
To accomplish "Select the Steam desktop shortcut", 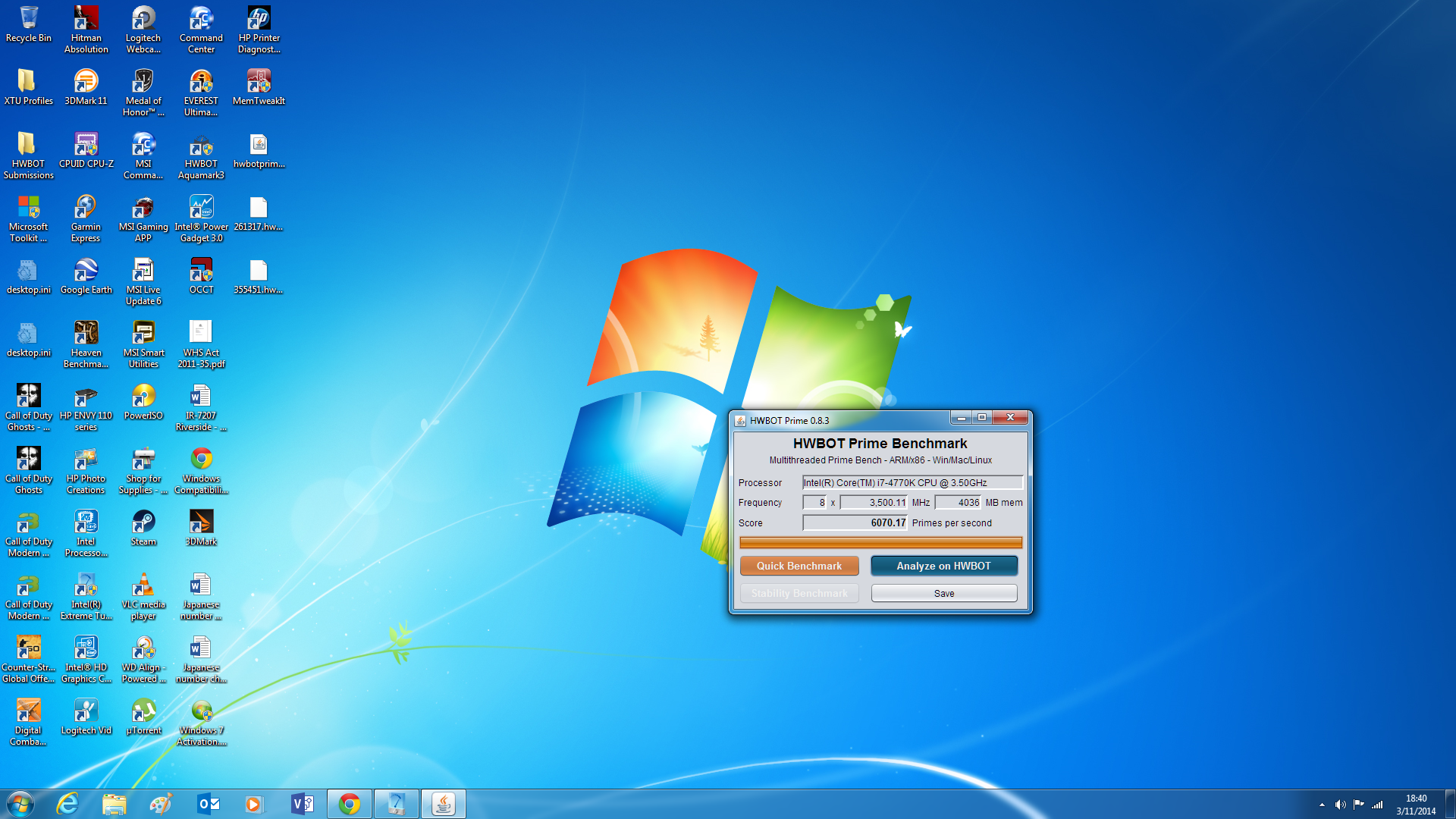I will [143, 528].
